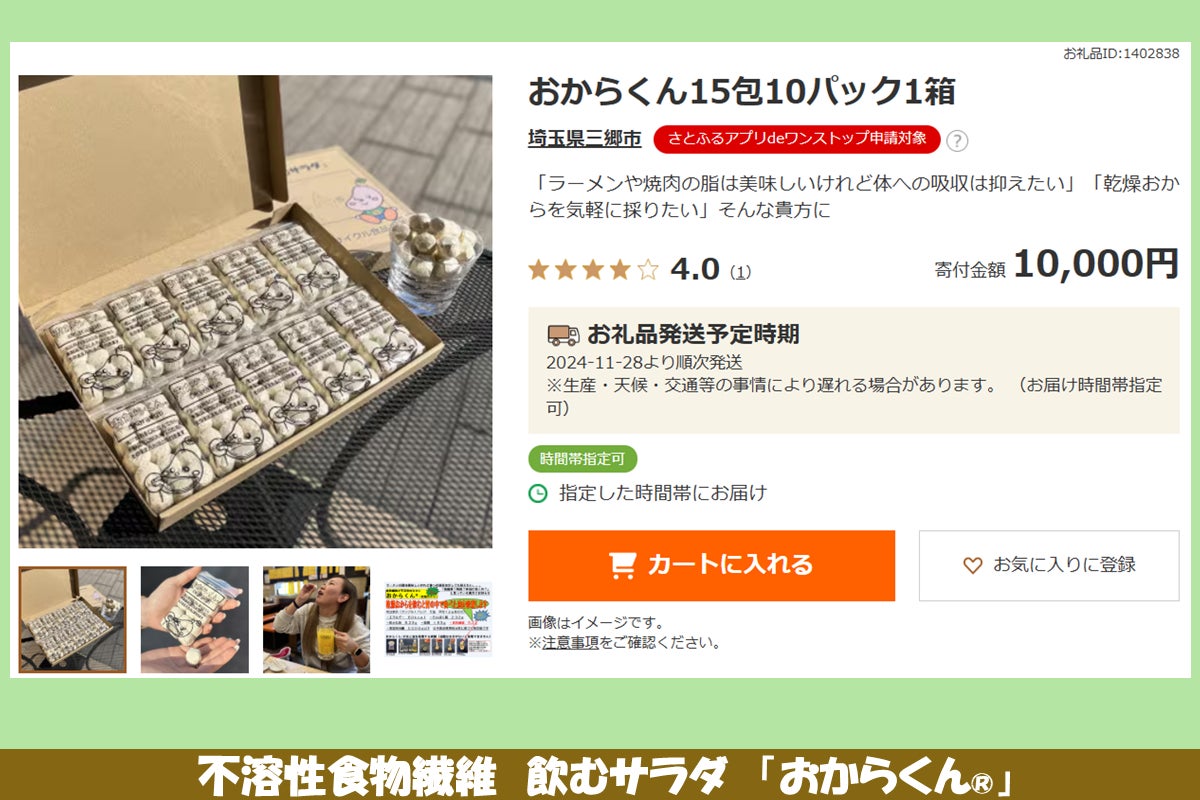Click the delivery truck icon
The height and width of the screenshot is (800, 1200).
[x=563, y=335]
